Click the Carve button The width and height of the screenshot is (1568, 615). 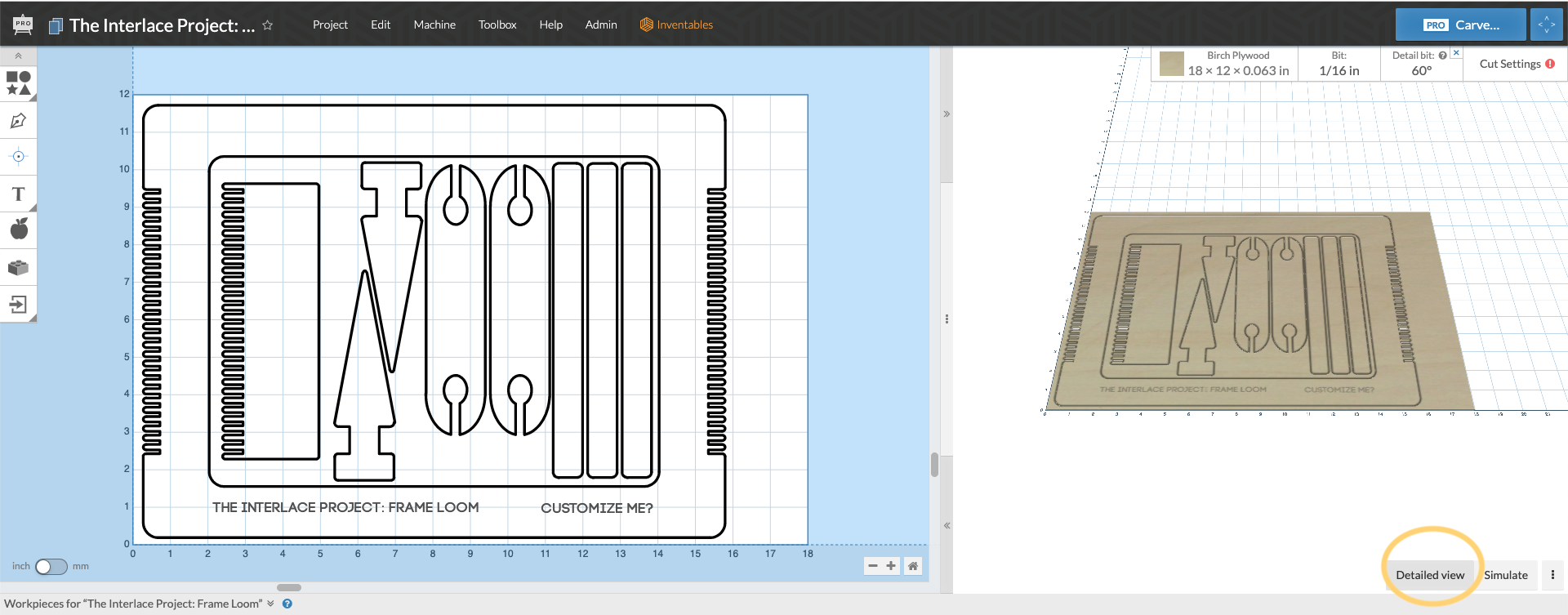(x=1460, y=25)
